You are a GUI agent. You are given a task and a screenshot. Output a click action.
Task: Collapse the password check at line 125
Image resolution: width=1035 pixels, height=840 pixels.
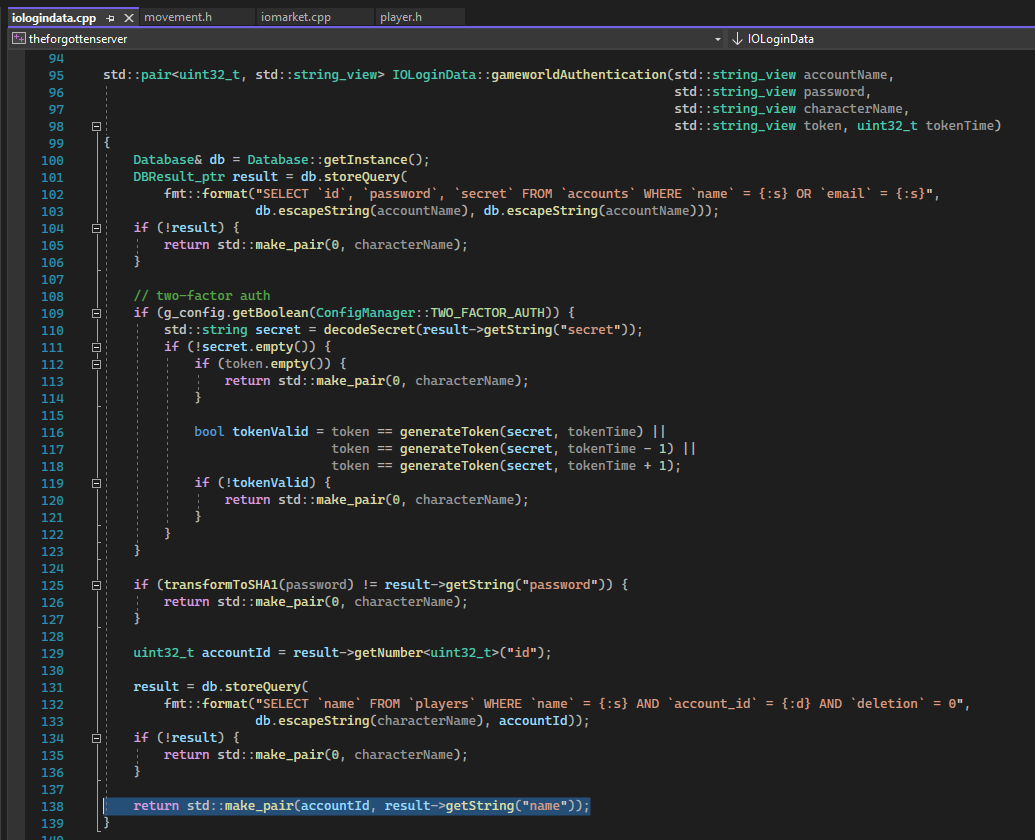click(96, 585)
